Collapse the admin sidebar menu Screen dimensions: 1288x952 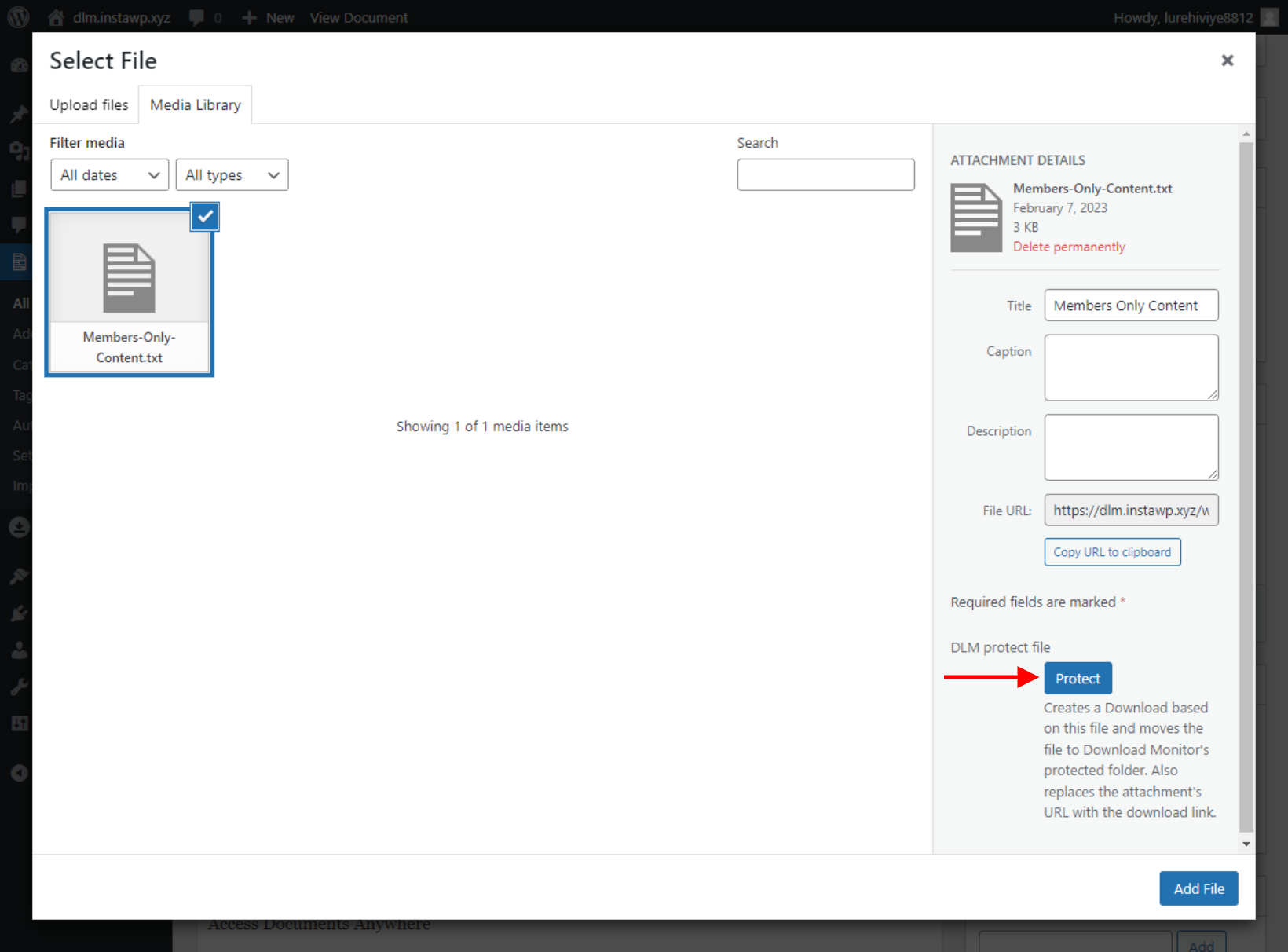tap(19, 773)
